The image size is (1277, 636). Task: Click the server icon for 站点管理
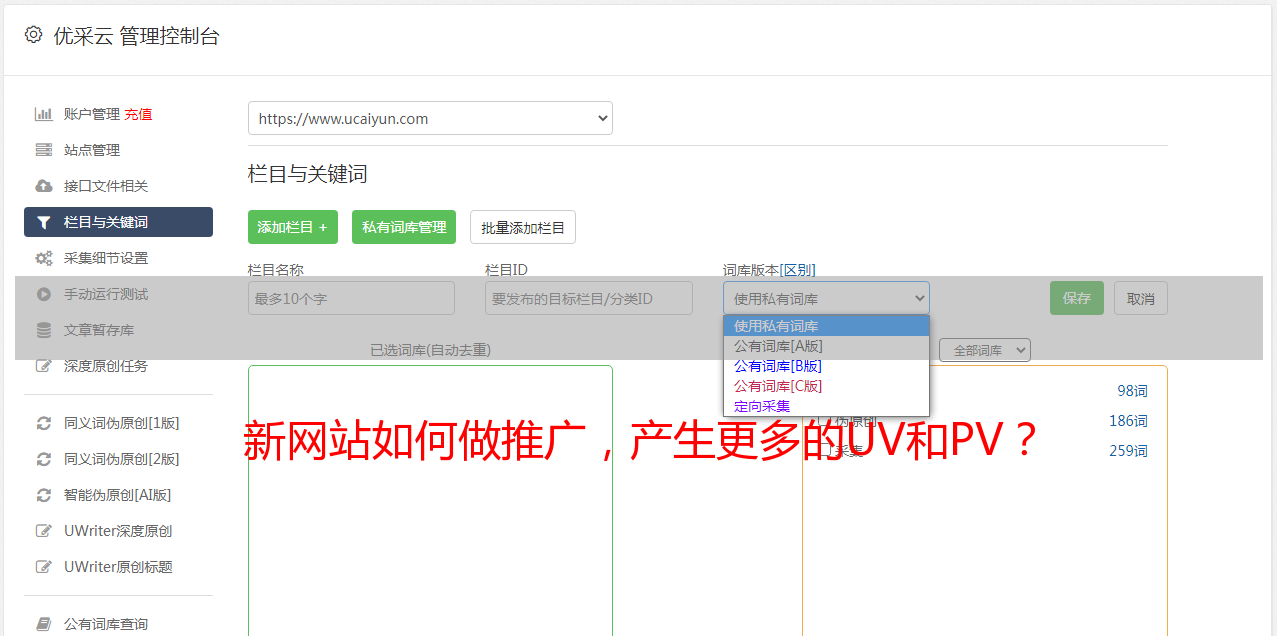[x=43, y=150]
